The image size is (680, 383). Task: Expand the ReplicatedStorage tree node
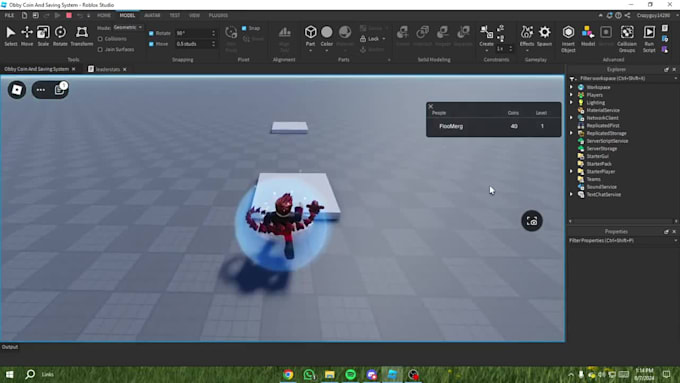(571, 133)
